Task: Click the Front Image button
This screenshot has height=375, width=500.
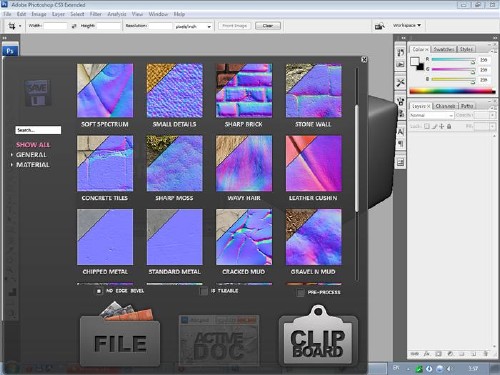Action: point(234,26)
